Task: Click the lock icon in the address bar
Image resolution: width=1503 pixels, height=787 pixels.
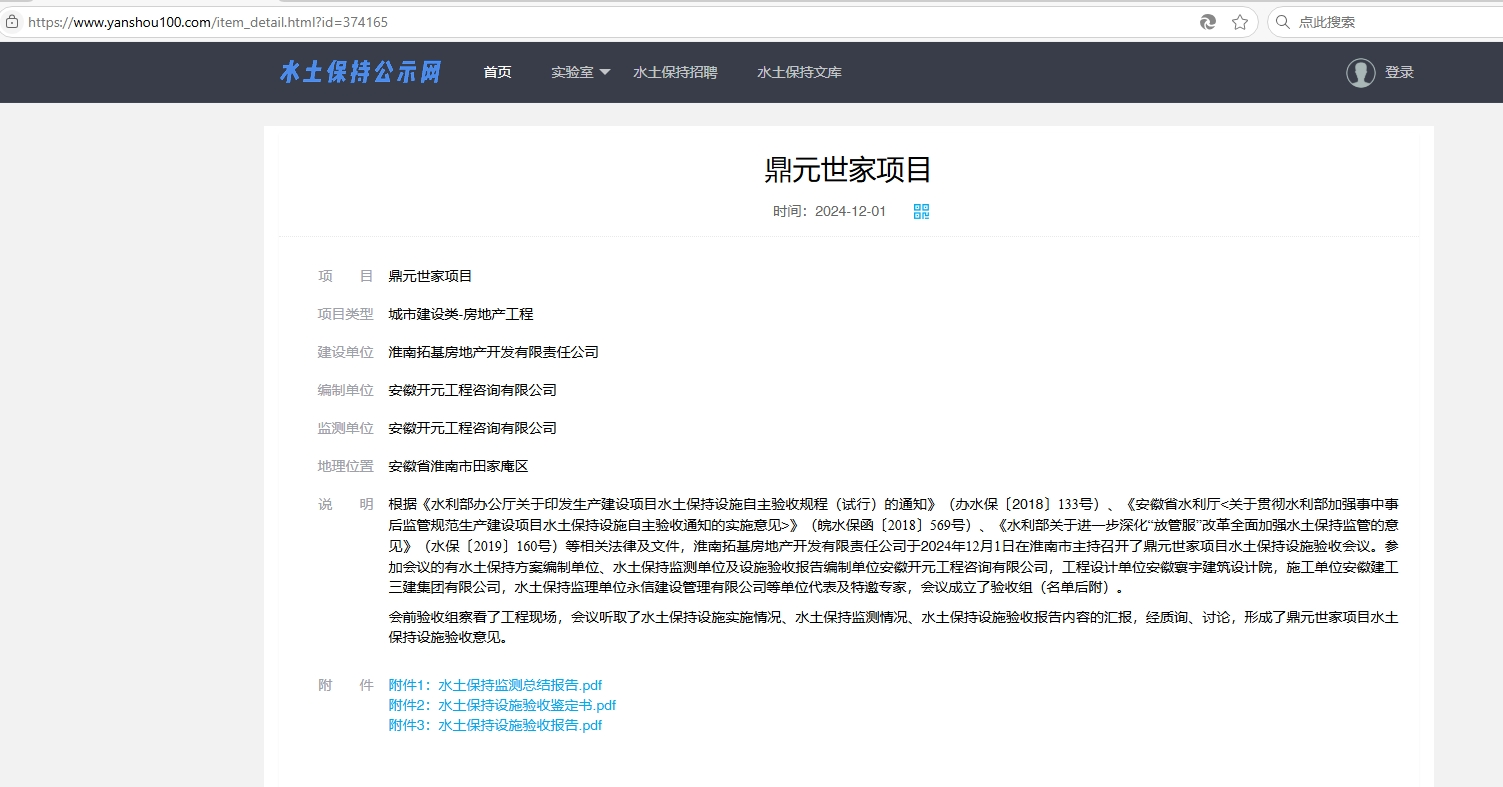Action: [x=12, y=22]
